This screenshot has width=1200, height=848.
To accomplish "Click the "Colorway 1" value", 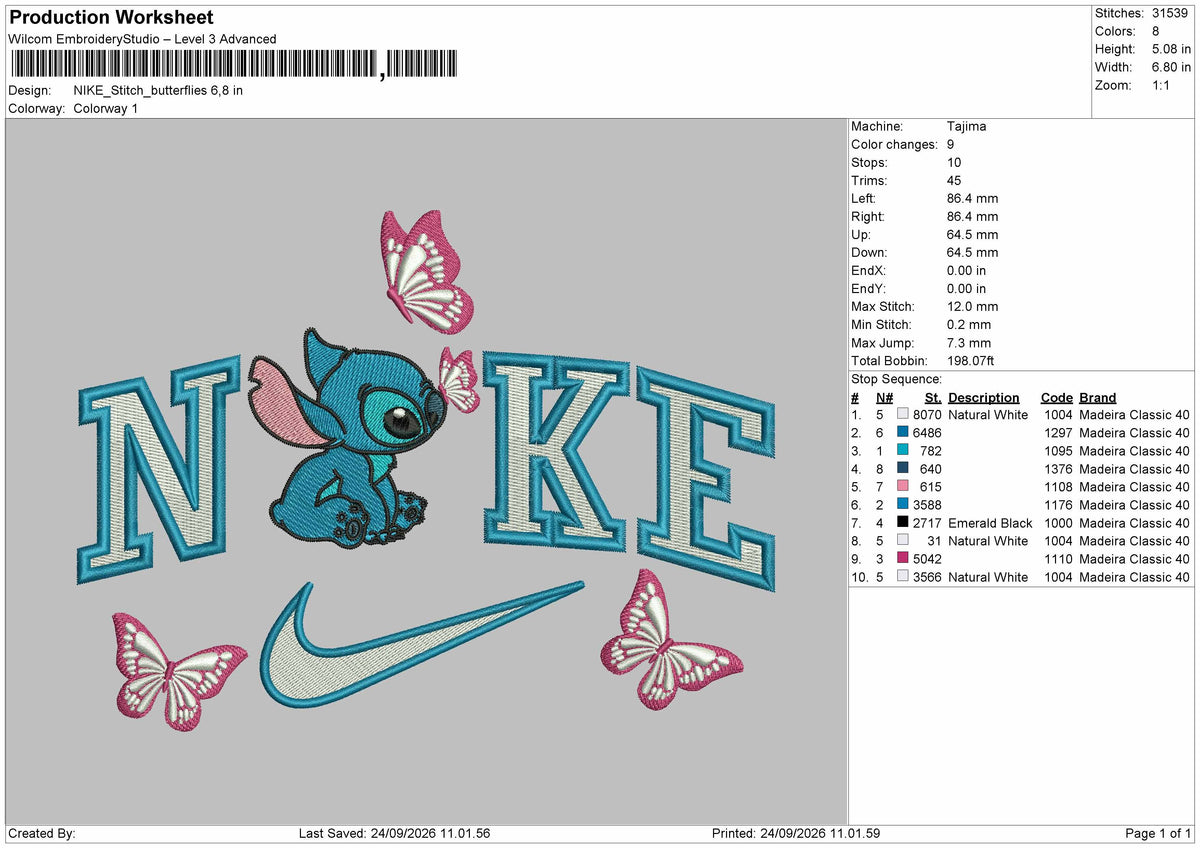I will point(106,108).
